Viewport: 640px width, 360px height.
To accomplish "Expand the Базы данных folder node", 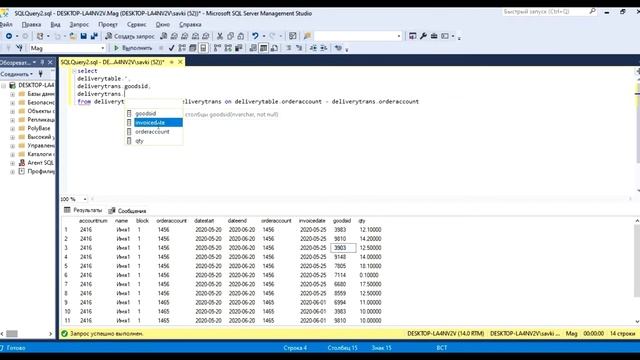I will 12,94.
